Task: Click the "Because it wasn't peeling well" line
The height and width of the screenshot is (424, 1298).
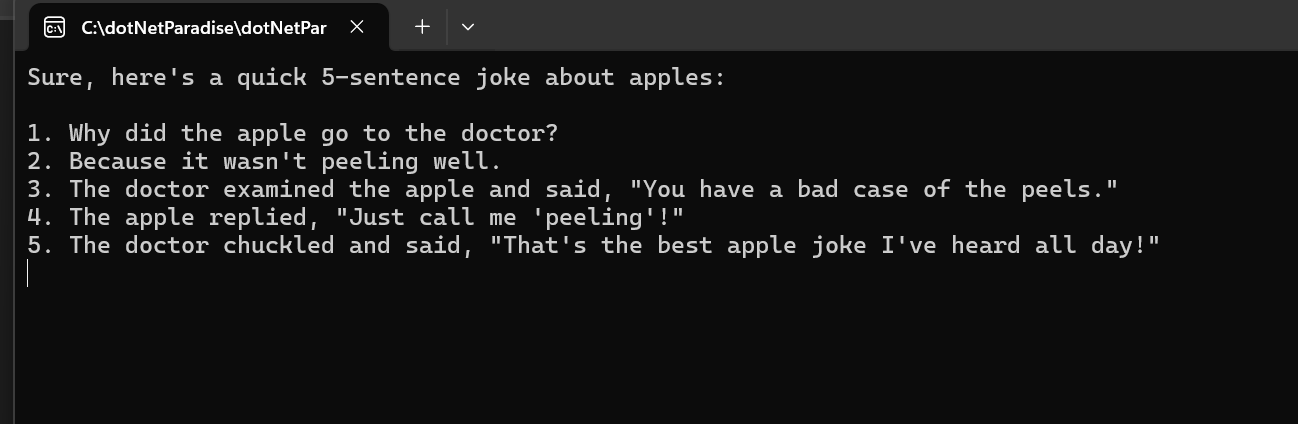Action: point(284,161)
